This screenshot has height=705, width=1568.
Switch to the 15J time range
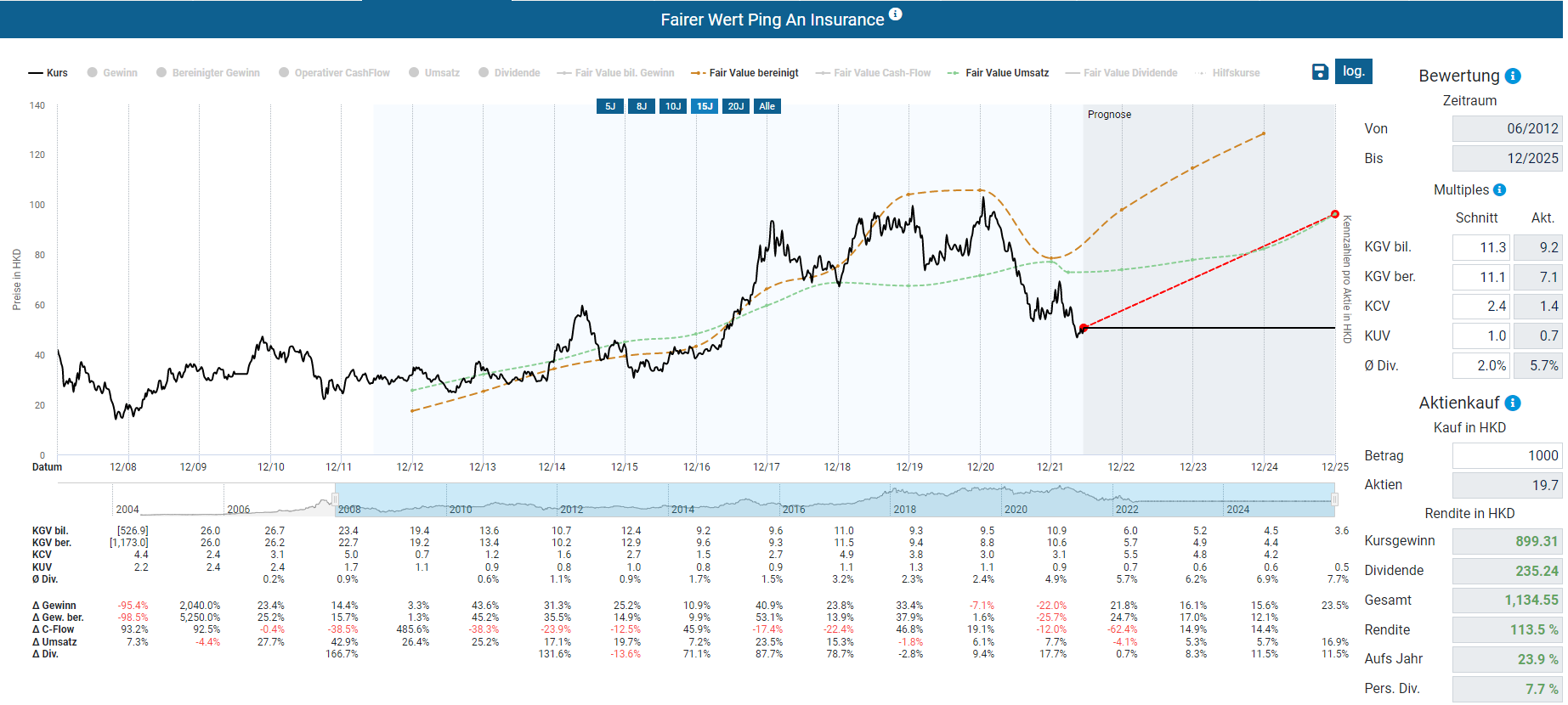[x=705, y=106]
